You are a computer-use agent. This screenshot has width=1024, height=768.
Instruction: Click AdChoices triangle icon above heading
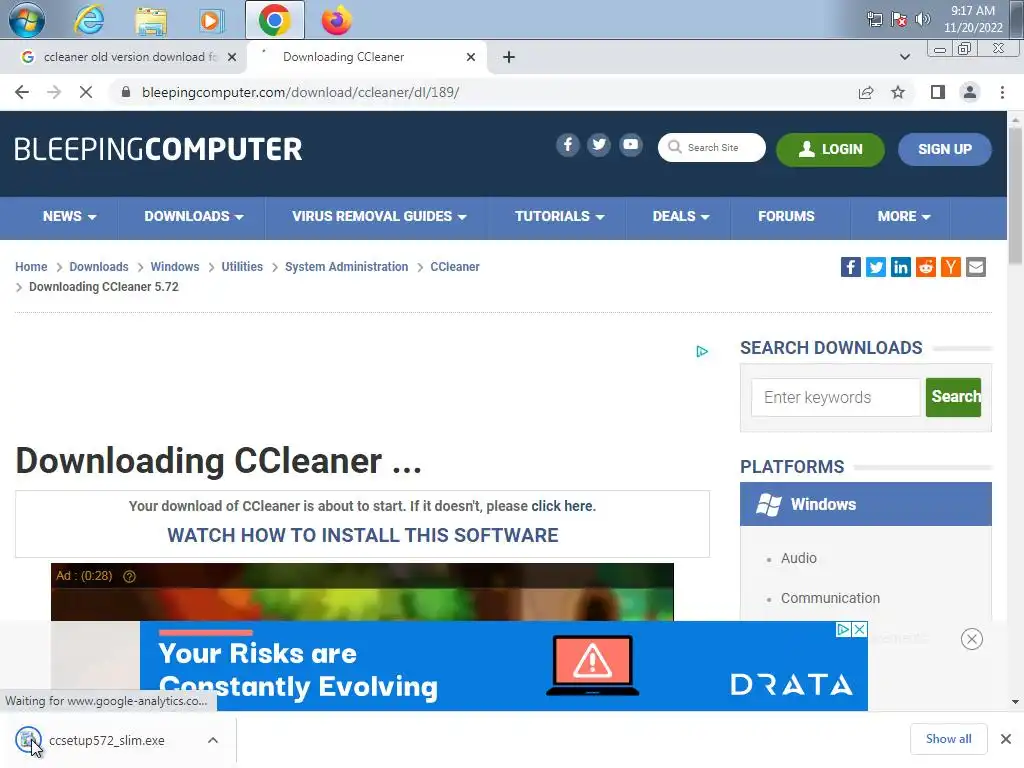[702, 351]
